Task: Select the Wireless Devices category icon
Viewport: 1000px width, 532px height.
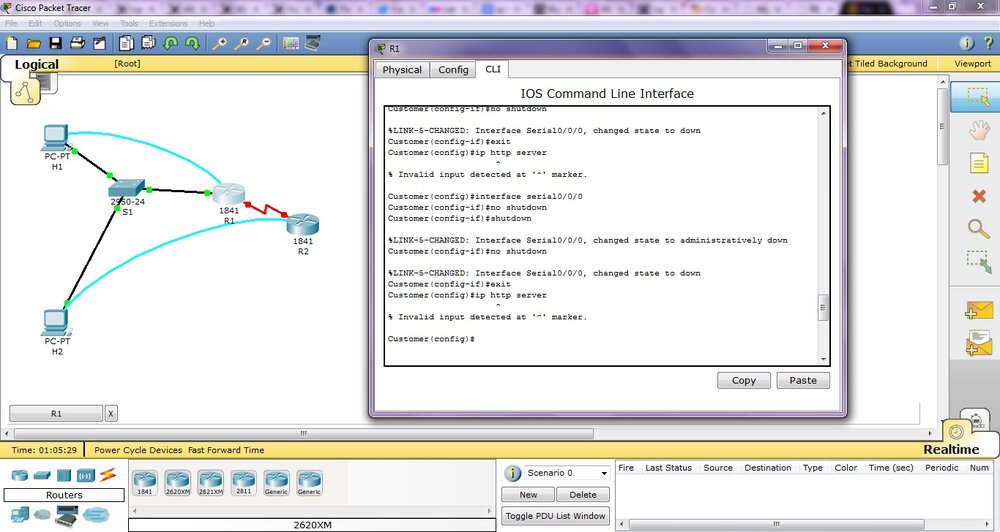Action: tap(85, 475)
